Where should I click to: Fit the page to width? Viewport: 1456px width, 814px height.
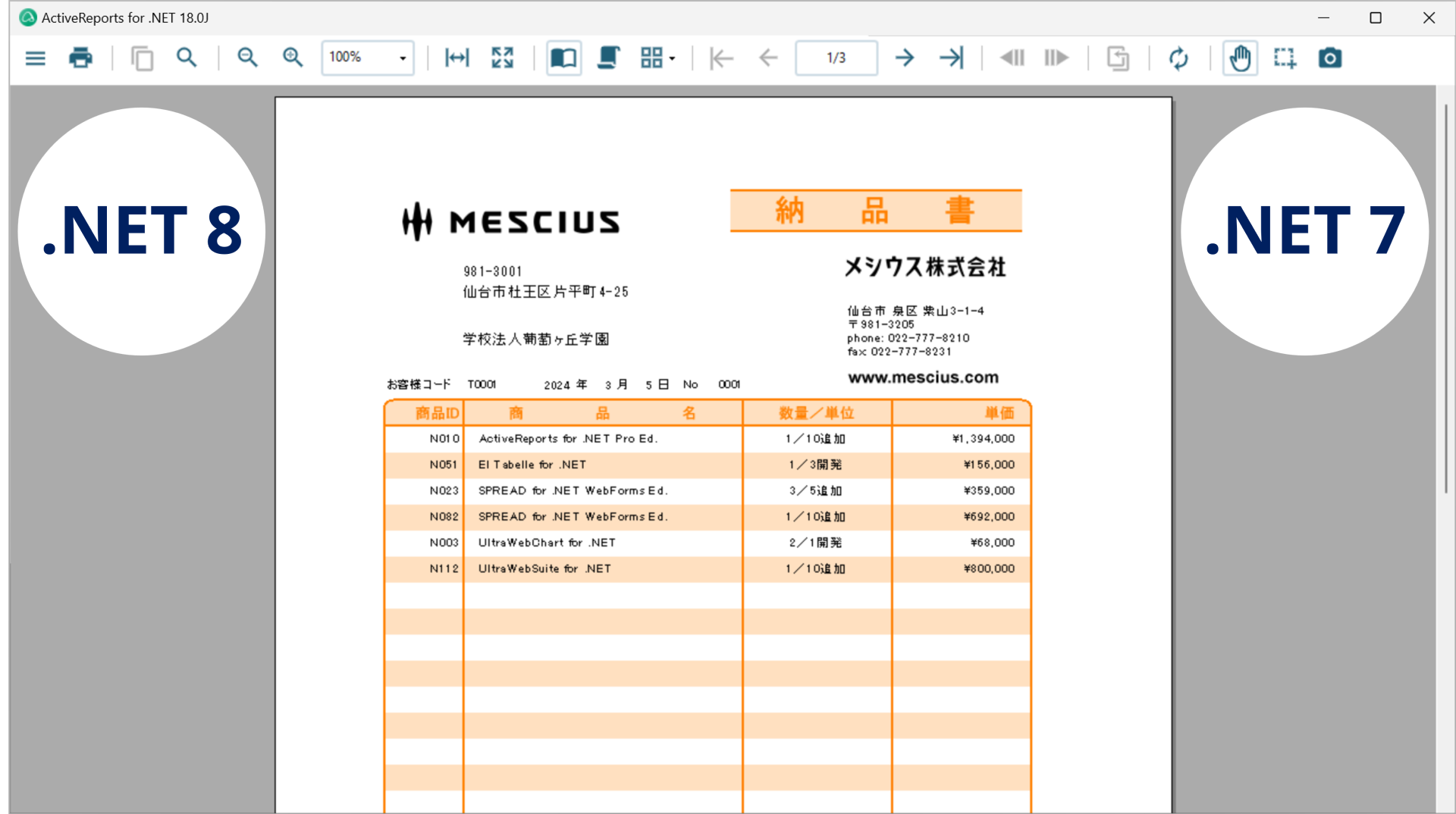pos(457,58)
